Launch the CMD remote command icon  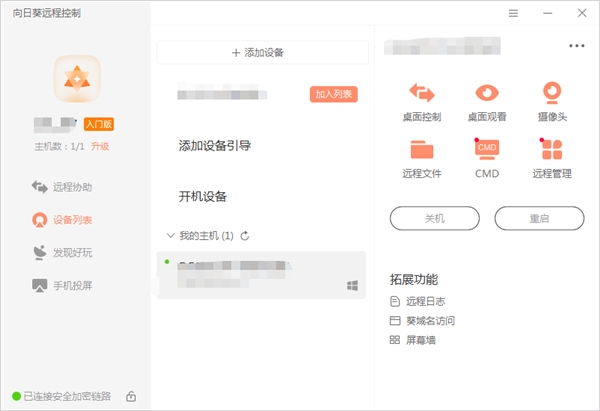tap(486, 149)
